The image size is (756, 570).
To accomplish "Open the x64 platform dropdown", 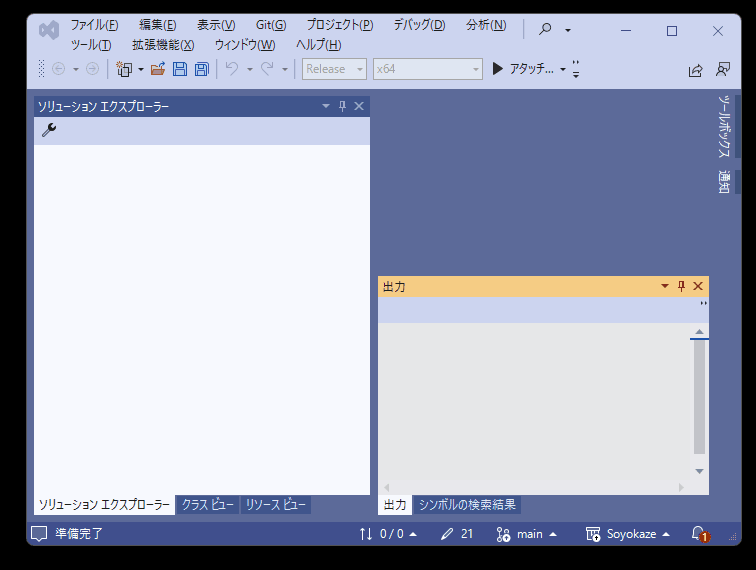I will tap(428, 69).
